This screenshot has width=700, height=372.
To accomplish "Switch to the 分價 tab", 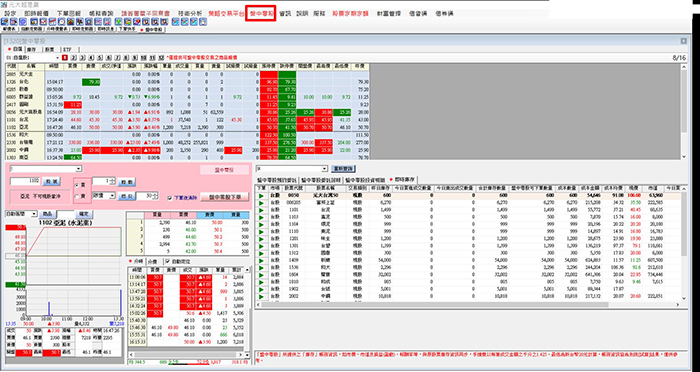I will point(152,261).
